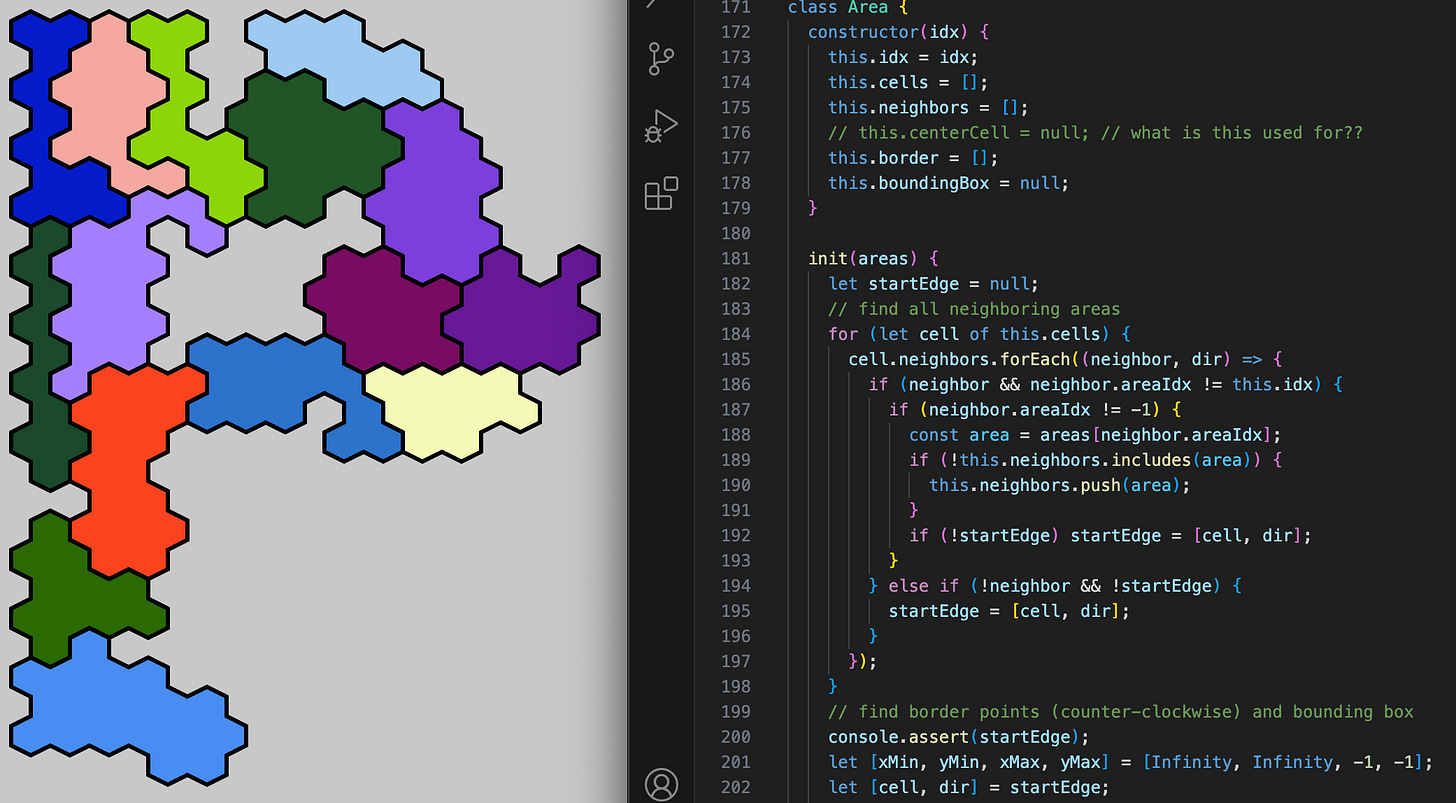Click 'if (!startEdge) startEdge = [cell, dir];' line

pos(1110,535)
